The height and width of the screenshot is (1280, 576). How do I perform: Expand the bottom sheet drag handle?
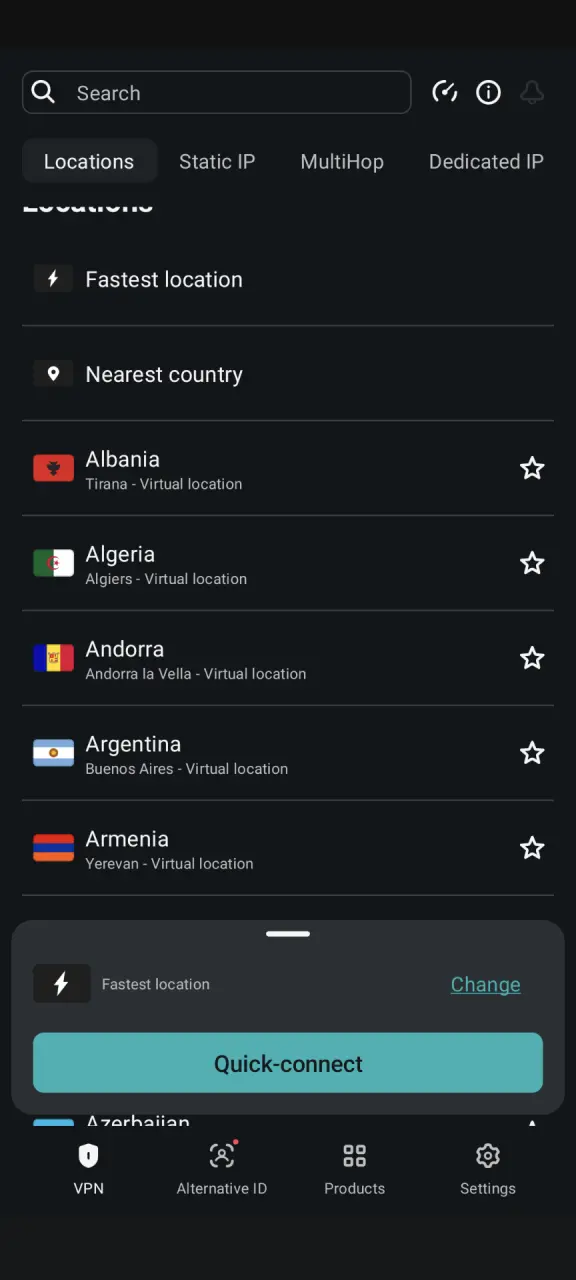(x=288, y=934)
